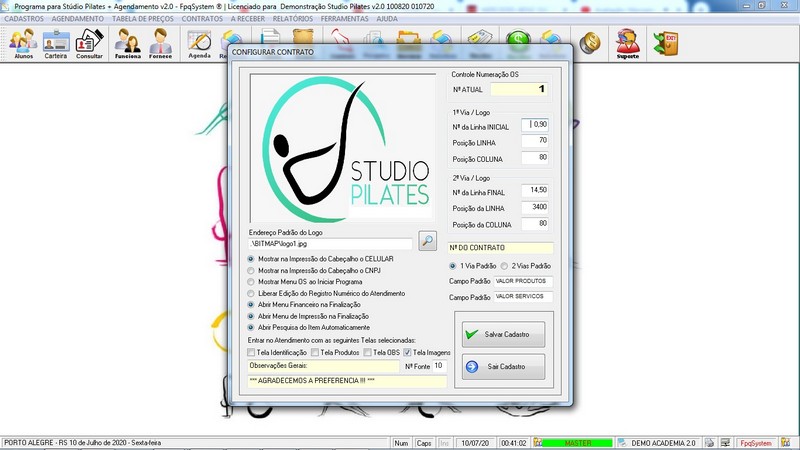Click the gold coins toolbar icon
This screenshot has height=450, width=800.
point(589,43)
